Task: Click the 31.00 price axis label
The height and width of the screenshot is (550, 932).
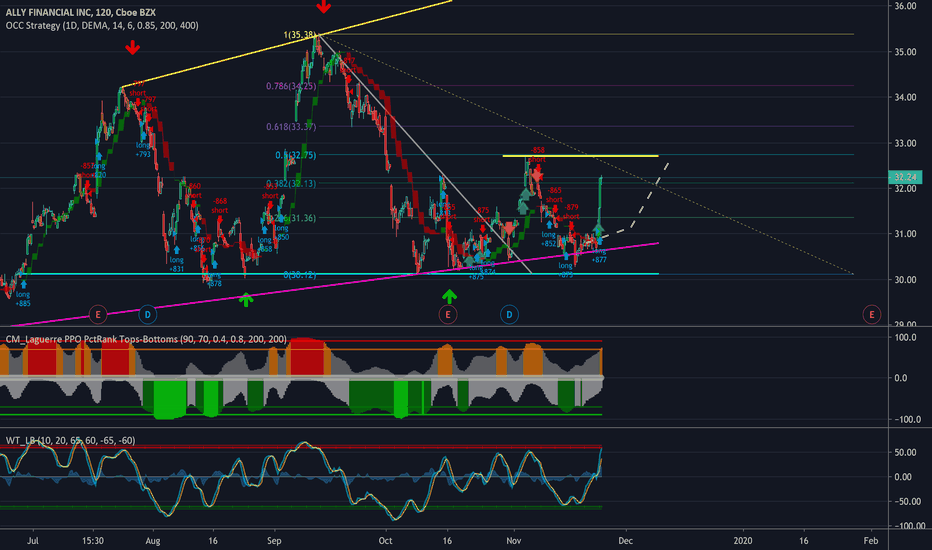Action: tap(905, 234)
